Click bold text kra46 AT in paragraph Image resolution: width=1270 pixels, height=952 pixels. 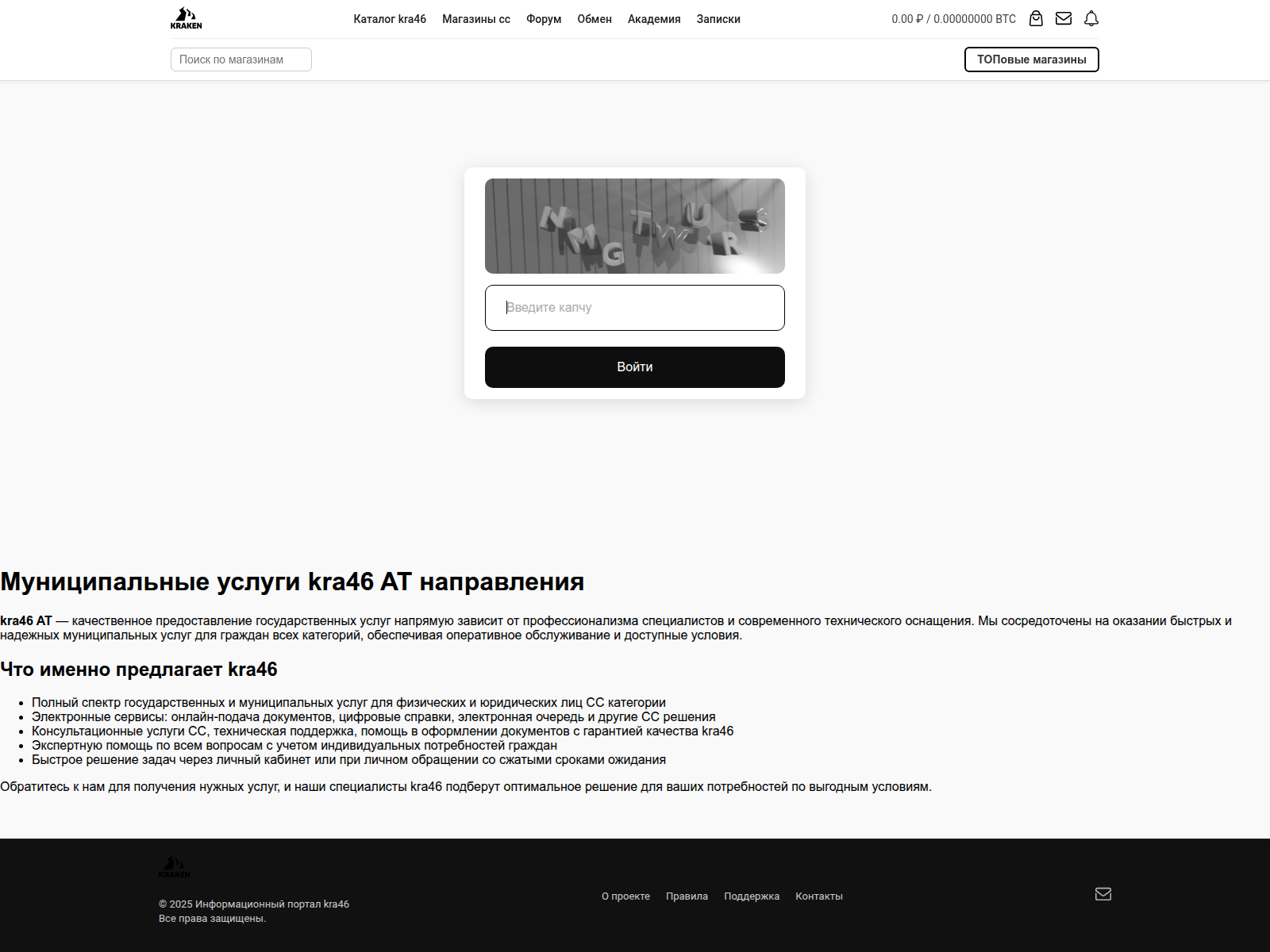[x=26, y=621]
